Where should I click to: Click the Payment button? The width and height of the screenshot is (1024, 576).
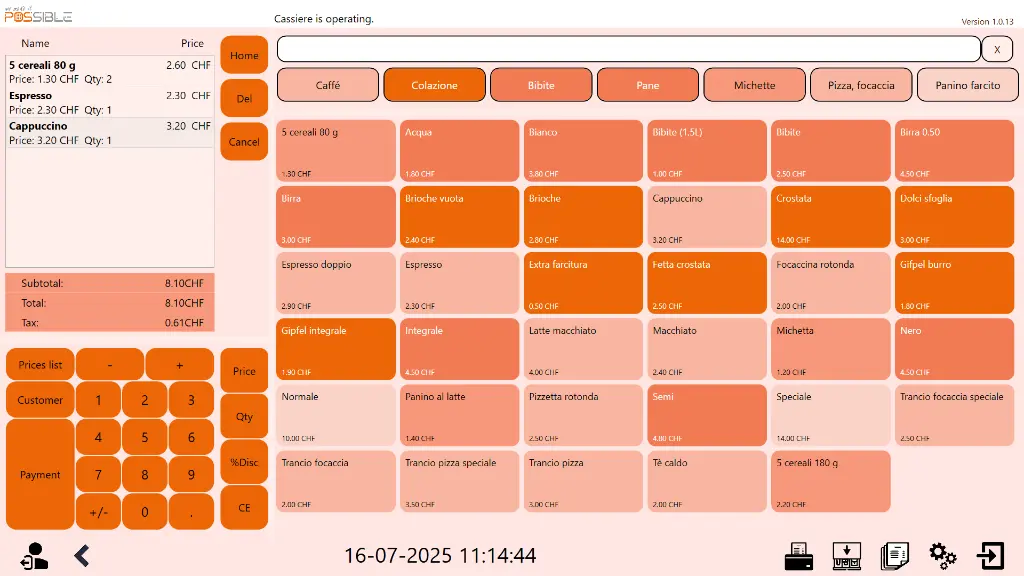tap(39, 474)
